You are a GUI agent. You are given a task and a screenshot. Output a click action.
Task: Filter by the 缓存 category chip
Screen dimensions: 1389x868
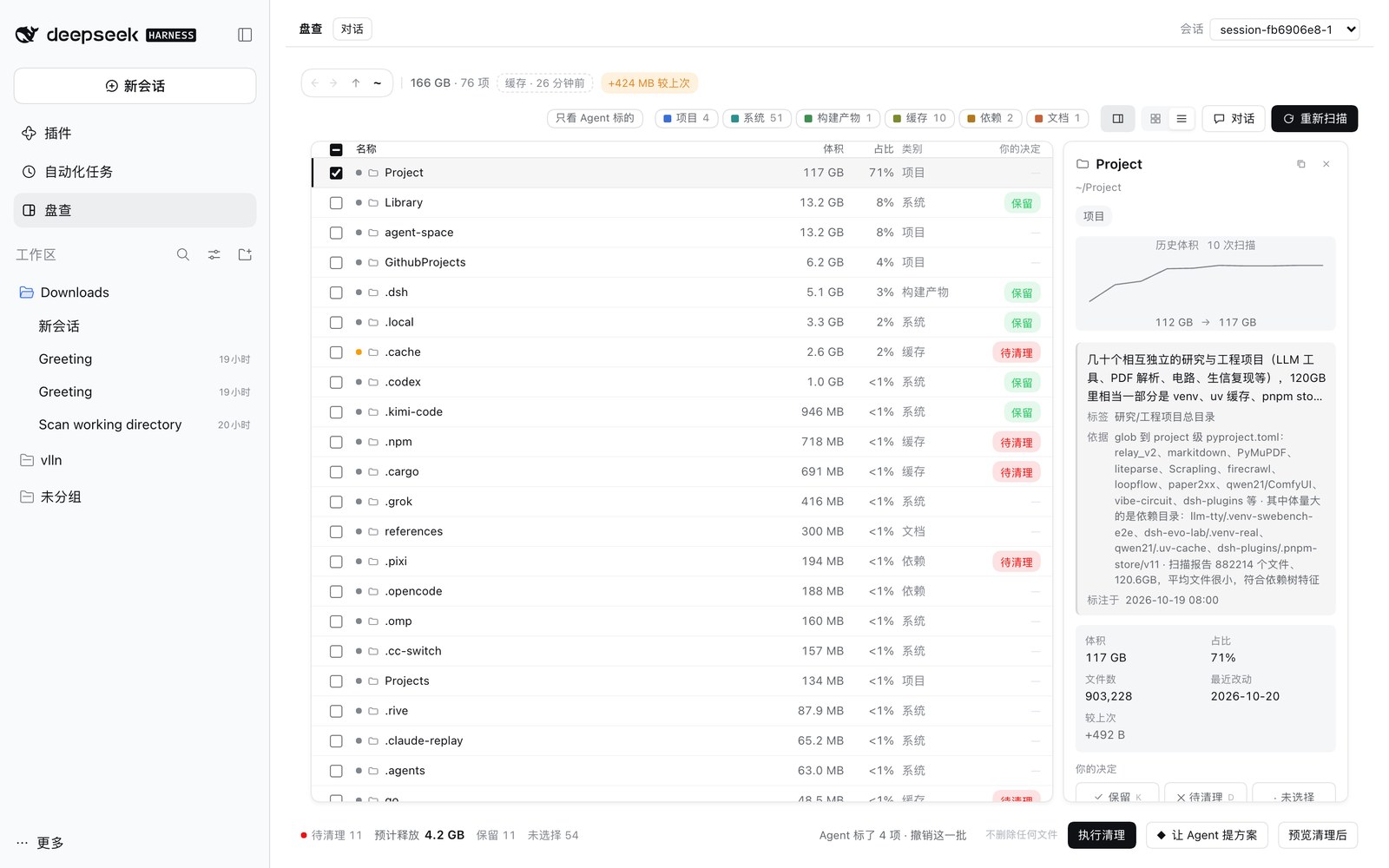tap(919, 118)
